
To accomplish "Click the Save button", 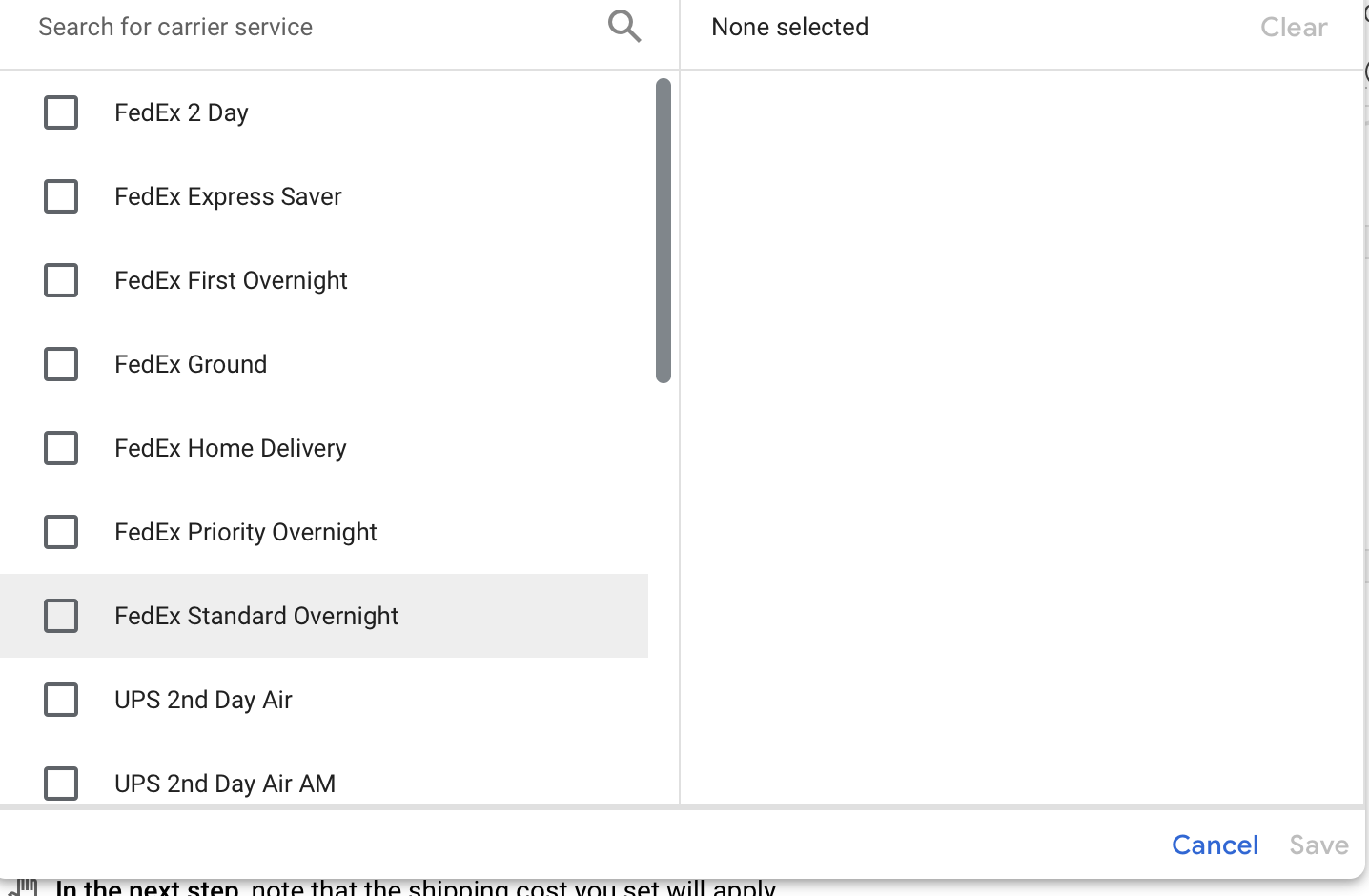I will point(1319,845).
